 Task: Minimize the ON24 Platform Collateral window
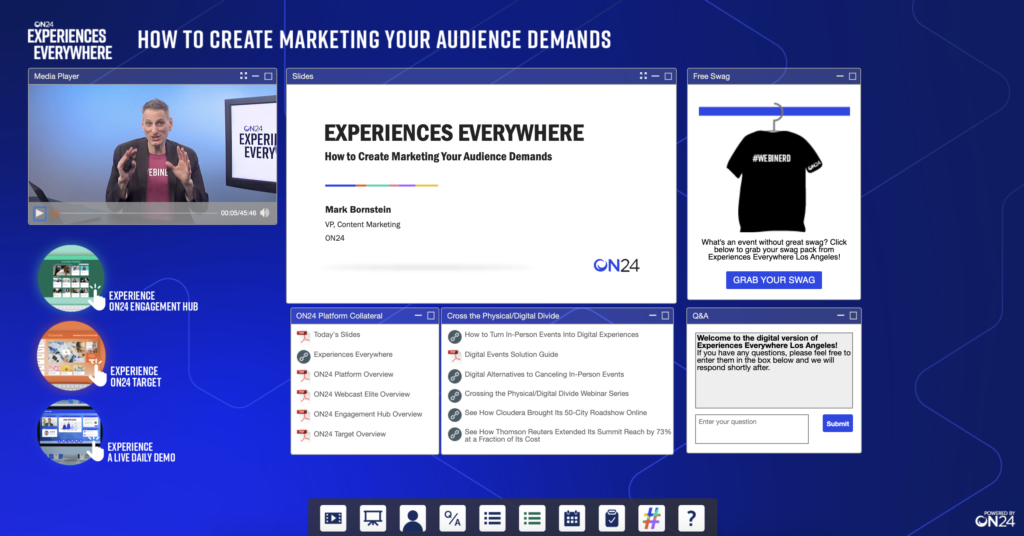pos(418,315)
